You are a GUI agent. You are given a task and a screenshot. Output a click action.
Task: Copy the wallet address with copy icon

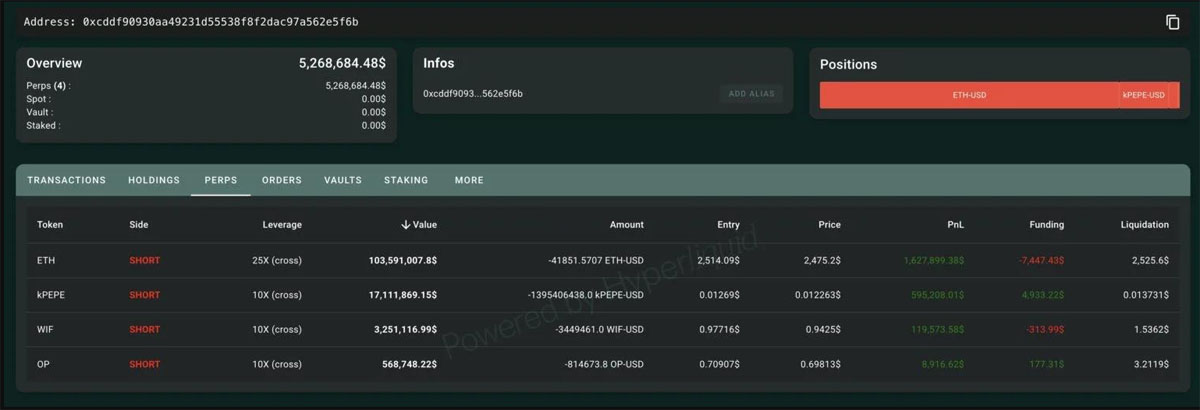point(1173,22)
